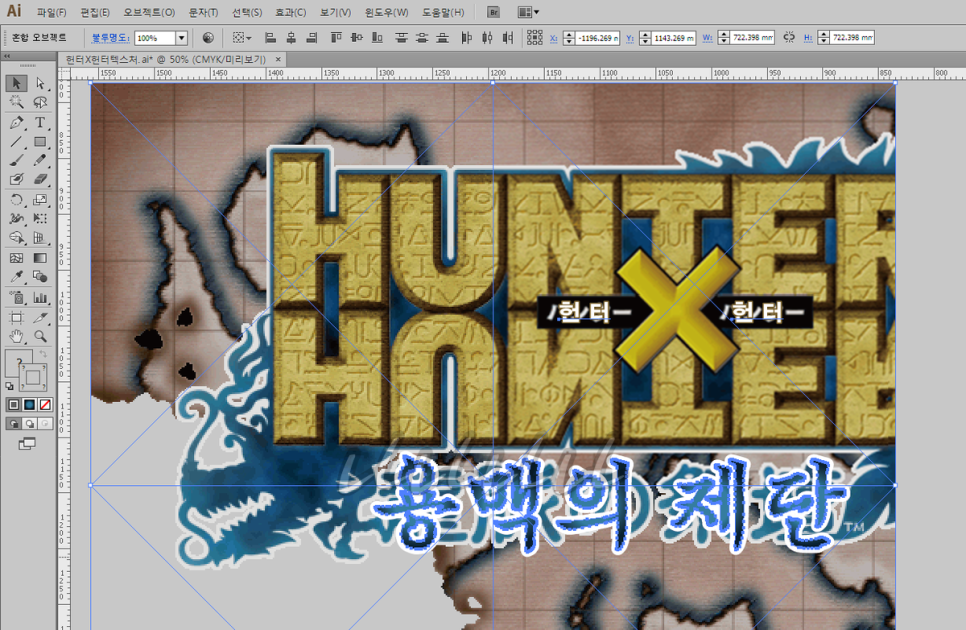Image resolution: width=966 pixels, height=630 pixels.
Task: Select the Slice tool
Action: pos(40,318)
